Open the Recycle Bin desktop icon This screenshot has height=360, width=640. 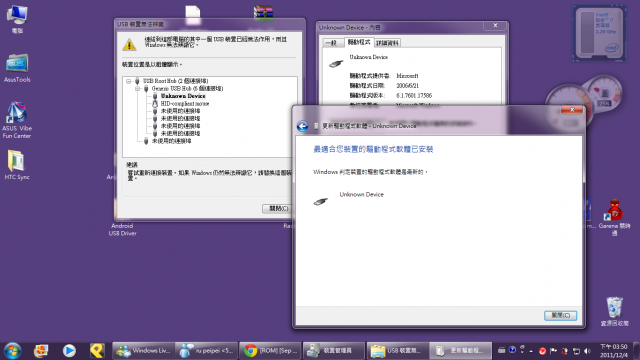[614, 311]
